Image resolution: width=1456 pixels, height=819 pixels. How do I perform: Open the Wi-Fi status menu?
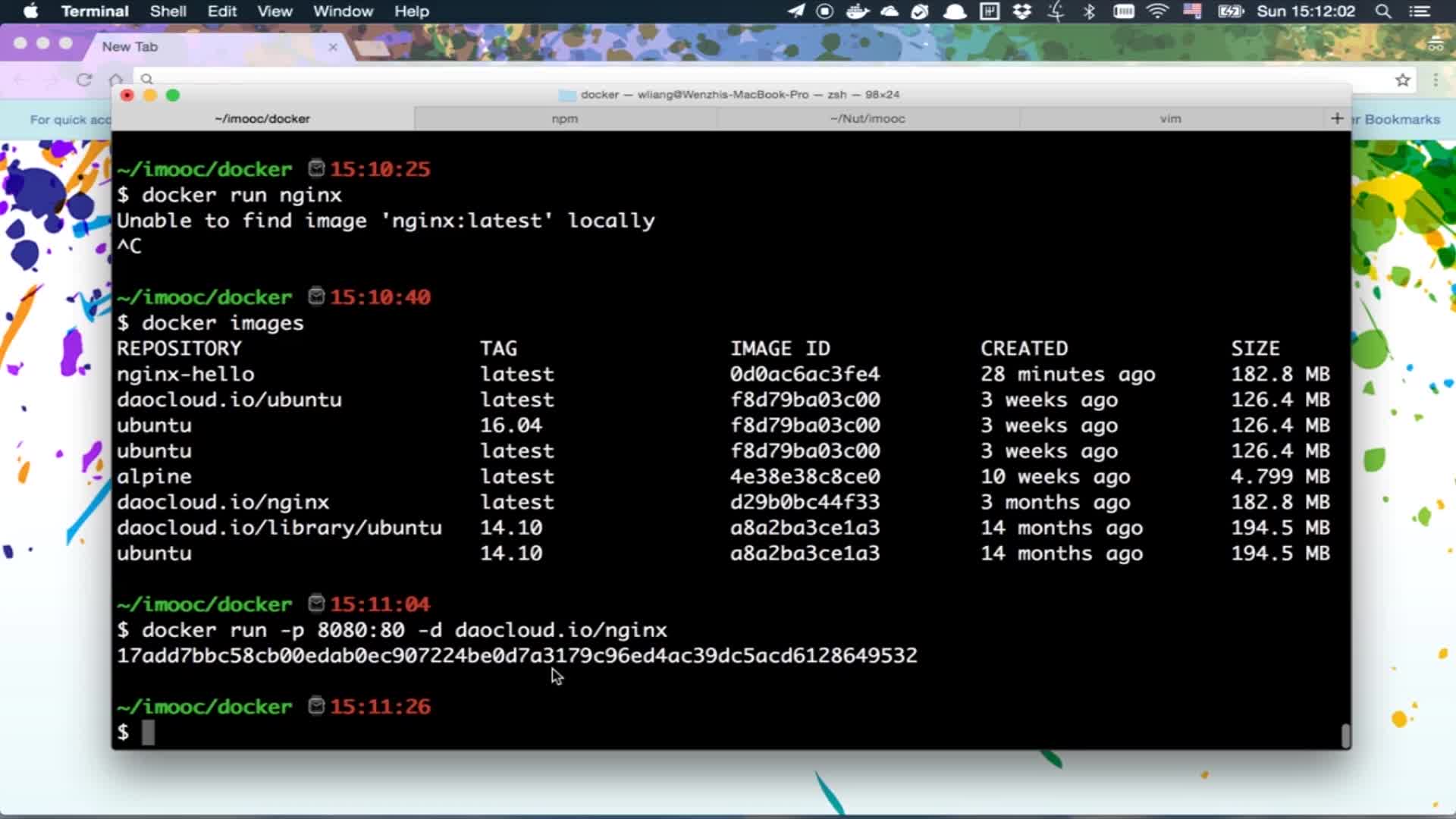coord(1157,11)
